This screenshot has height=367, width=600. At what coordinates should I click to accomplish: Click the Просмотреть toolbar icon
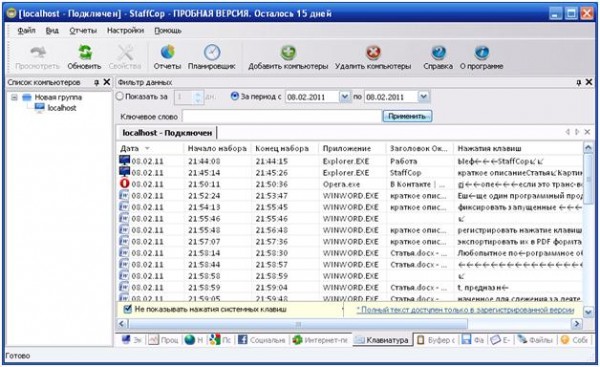click(38, 52)
